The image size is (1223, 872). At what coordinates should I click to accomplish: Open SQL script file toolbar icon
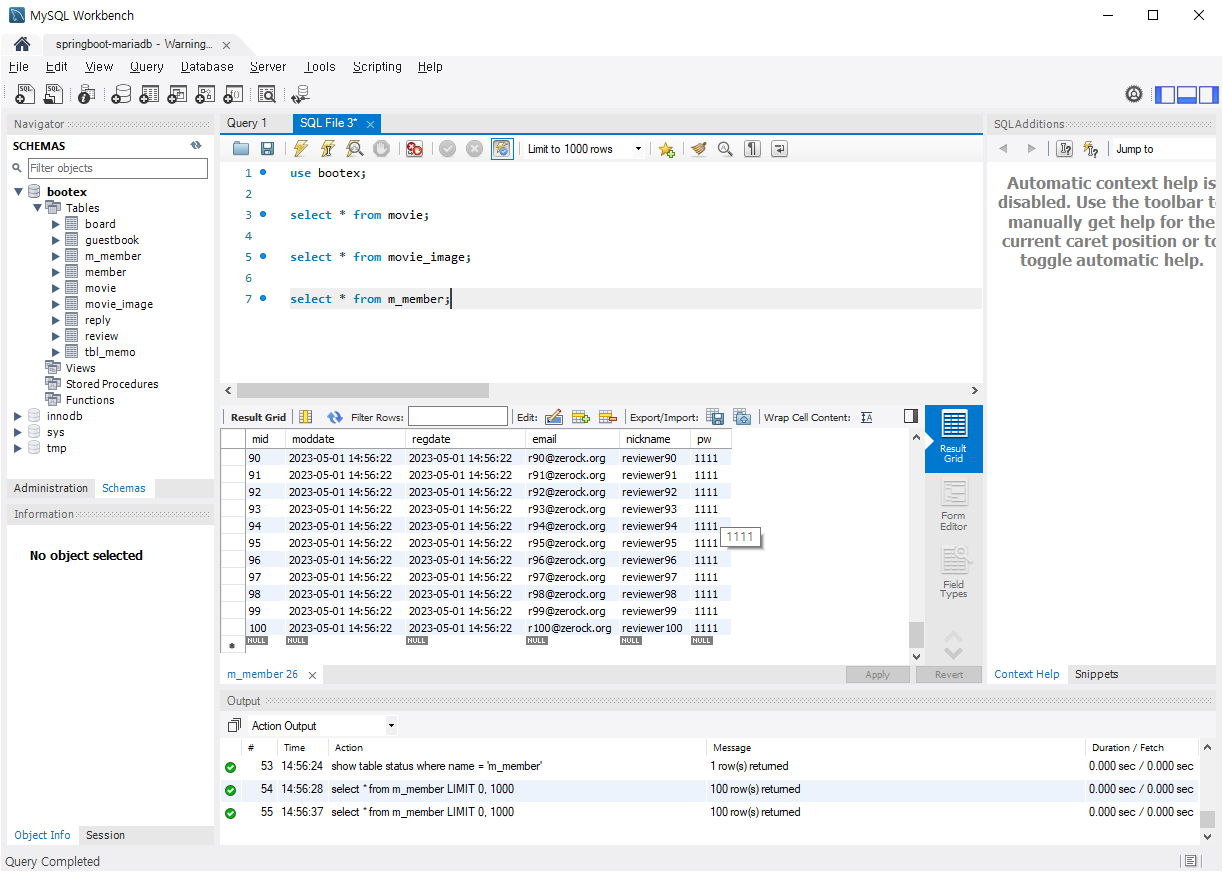(53, 94)
